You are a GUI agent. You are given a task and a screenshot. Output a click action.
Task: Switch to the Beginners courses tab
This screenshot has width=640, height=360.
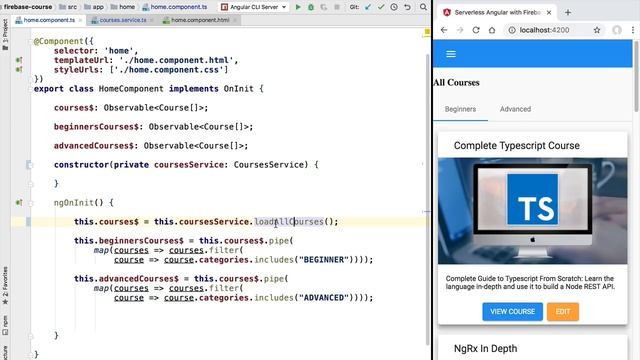[460, 109]
